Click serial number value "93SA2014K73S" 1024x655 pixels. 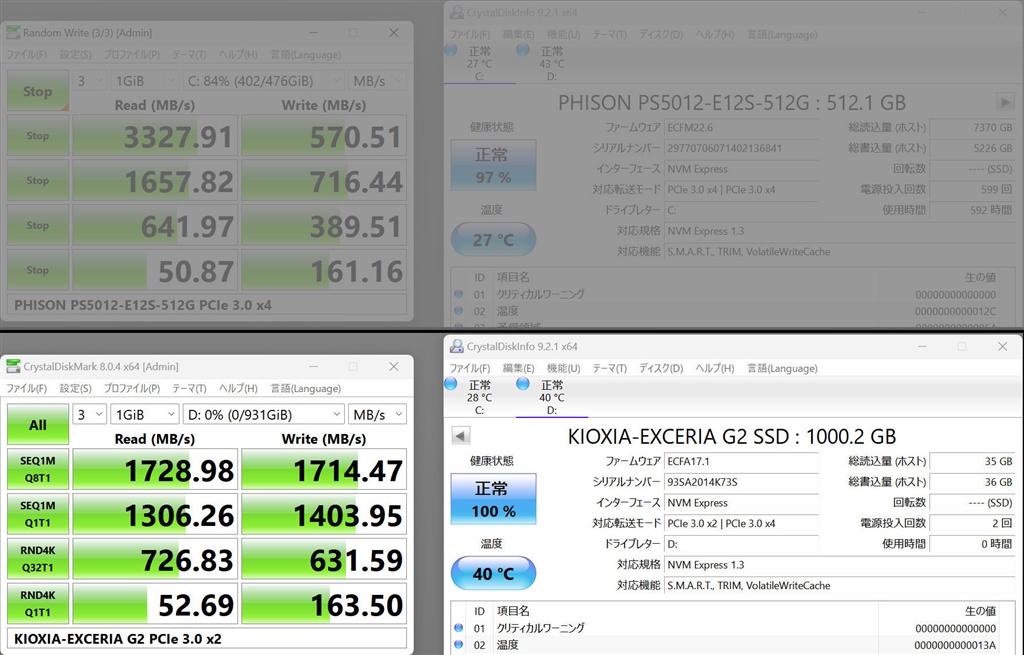(741, 482)
